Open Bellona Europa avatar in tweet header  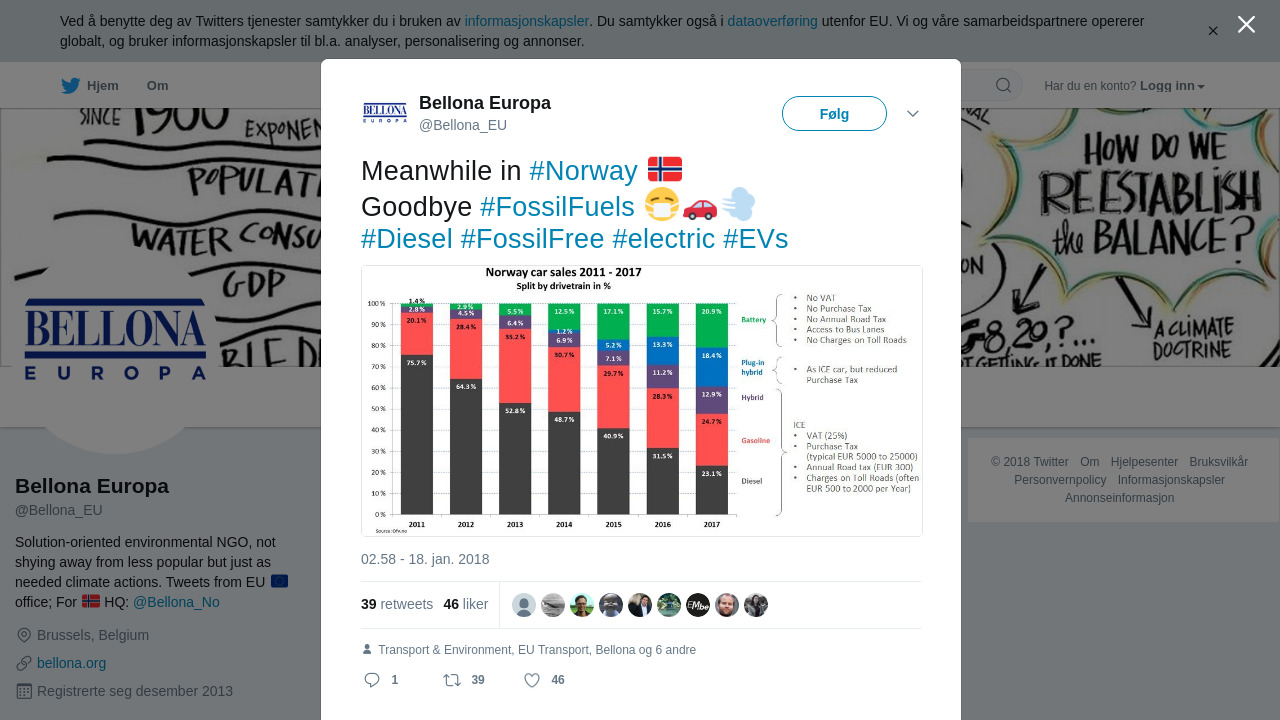tap(385, 113)
